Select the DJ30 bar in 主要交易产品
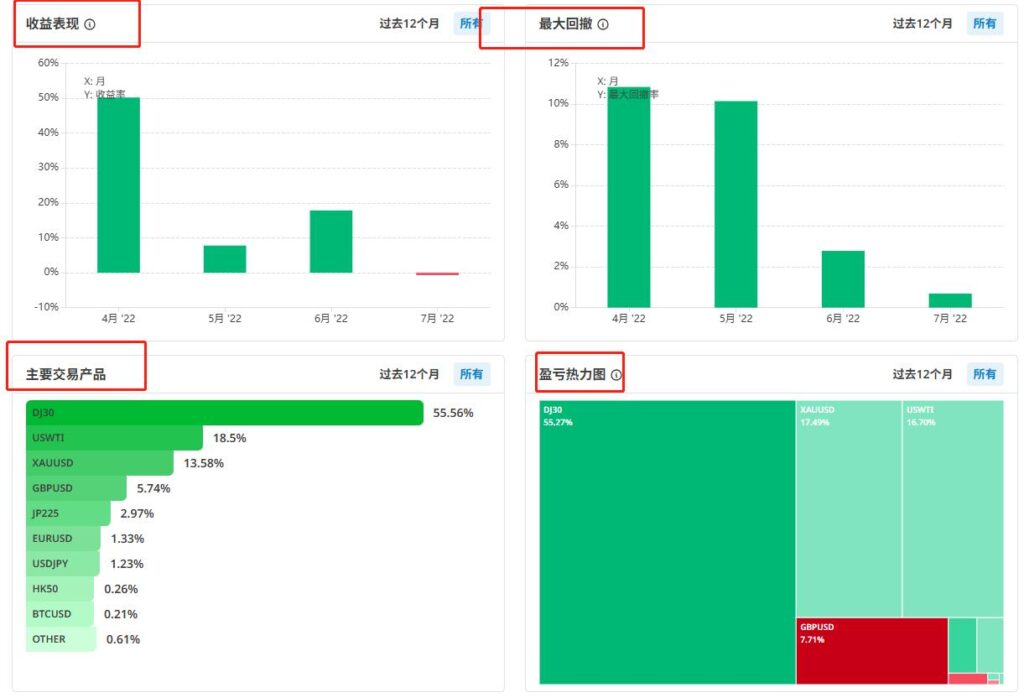The height and width of the screenshot is (698, 1024). (x=225, y=412)
